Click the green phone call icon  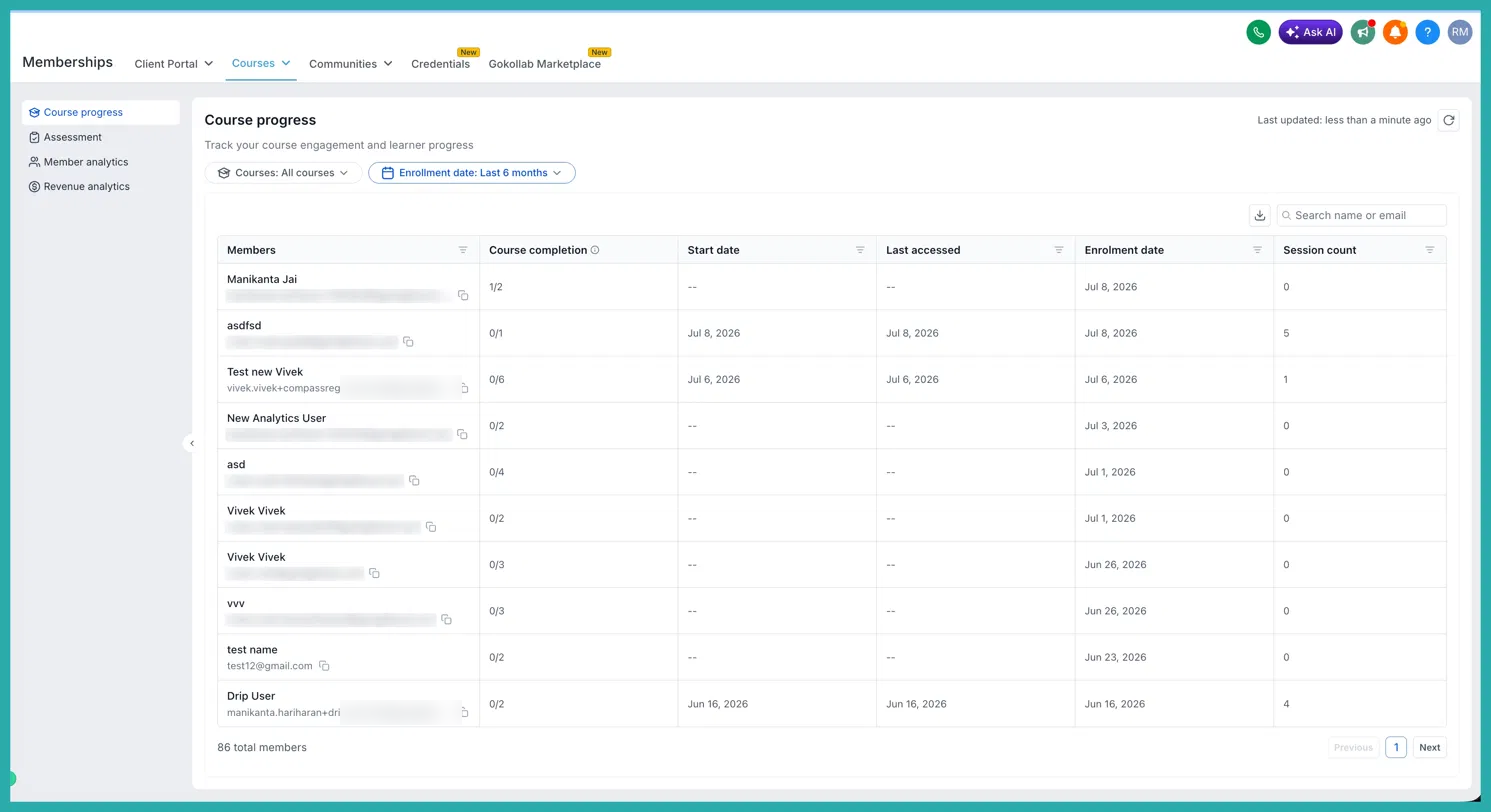1258,32
